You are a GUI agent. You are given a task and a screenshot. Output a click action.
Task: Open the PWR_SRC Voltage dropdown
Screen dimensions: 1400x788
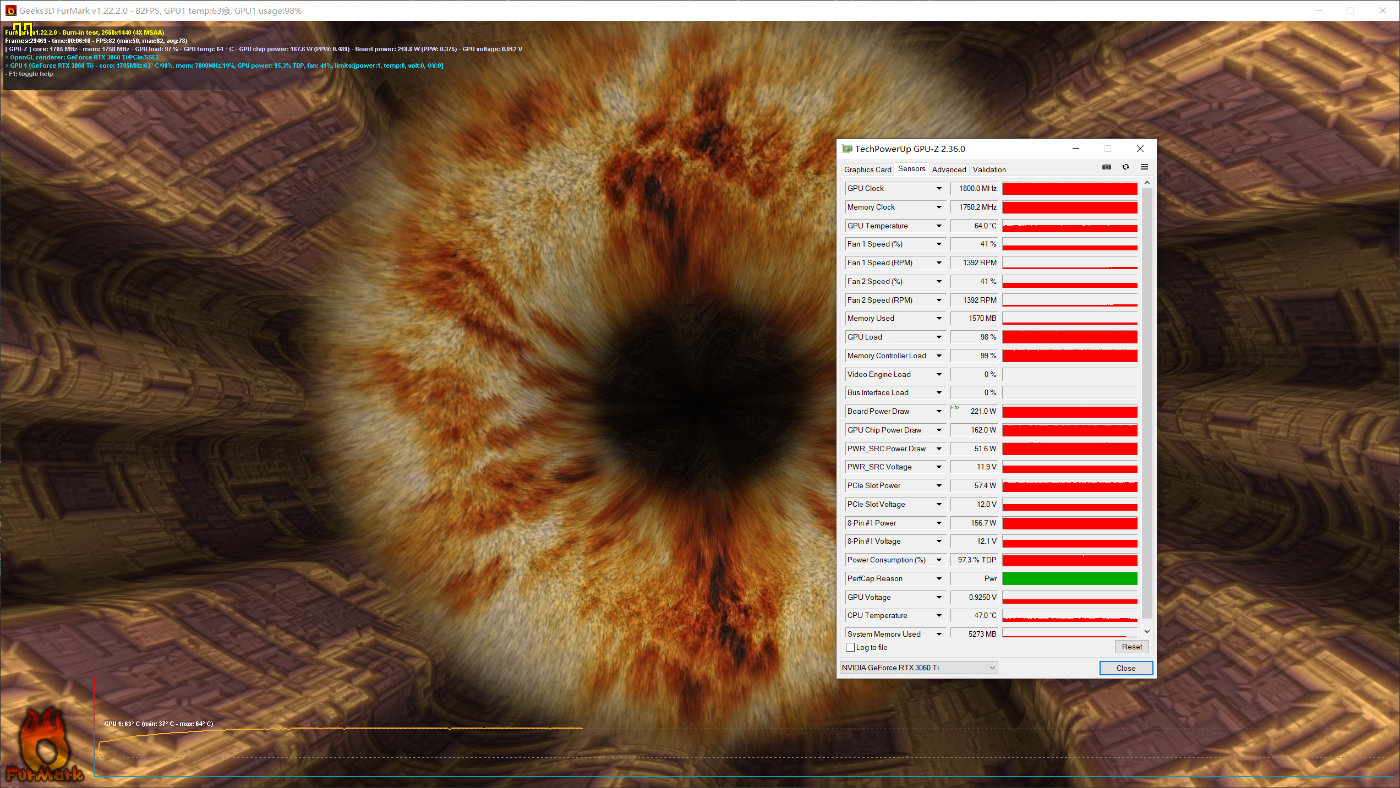click(939, 467)
